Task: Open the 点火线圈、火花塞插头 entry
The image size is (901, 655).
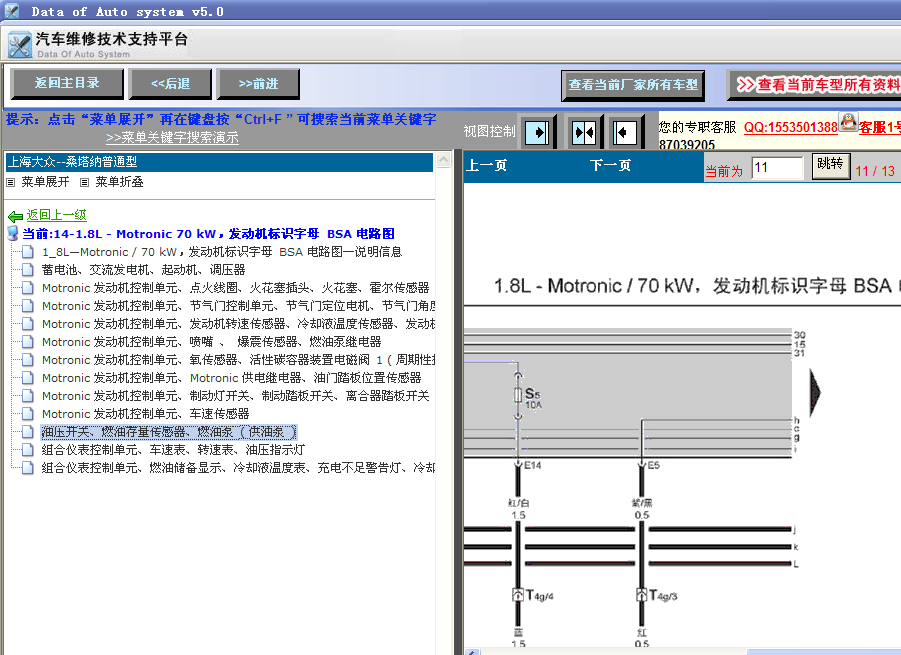Action: (236, 288)
